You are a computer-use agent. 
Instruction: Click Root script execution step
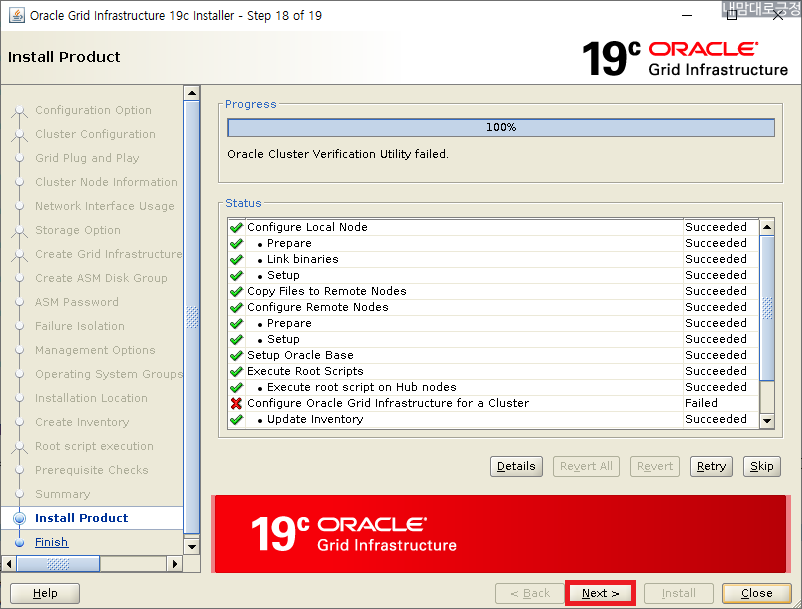click(94, 446)
